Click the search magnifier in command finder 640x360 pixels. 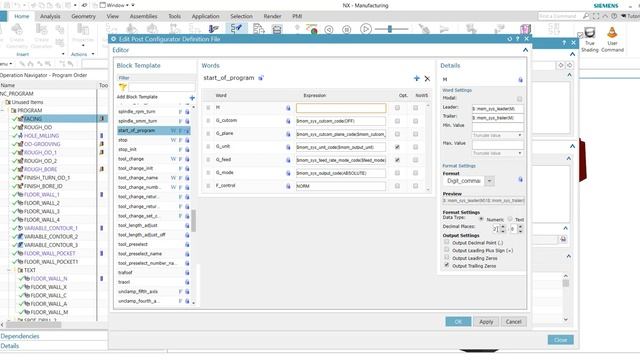586,16
